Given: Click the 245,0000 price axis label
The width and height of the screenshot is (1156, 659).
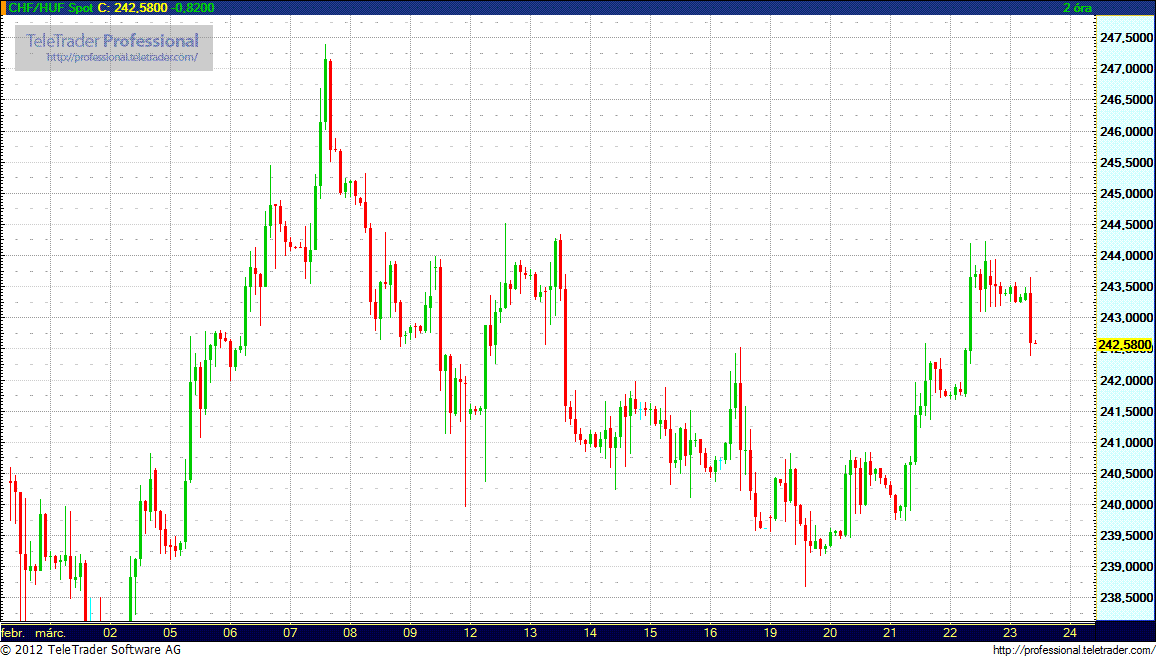Looking at the screenshot, I should (1125, 194).
